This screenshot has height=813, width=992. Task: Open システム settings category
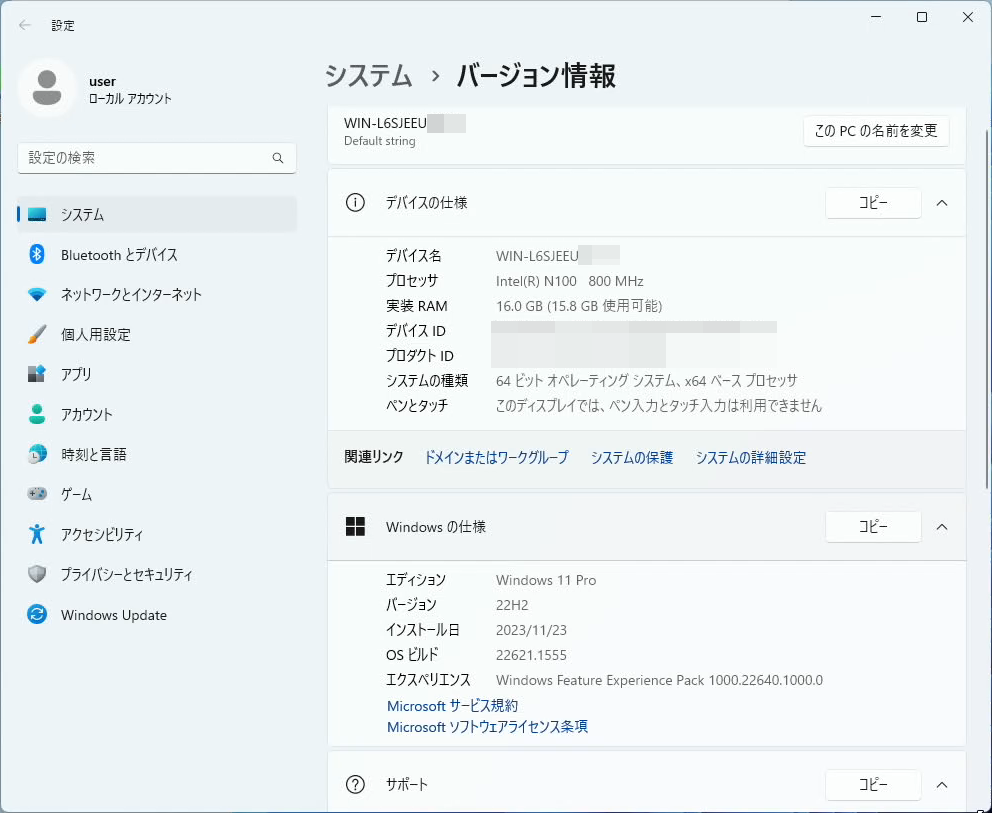pyautogui.click(x=157, y=214)
